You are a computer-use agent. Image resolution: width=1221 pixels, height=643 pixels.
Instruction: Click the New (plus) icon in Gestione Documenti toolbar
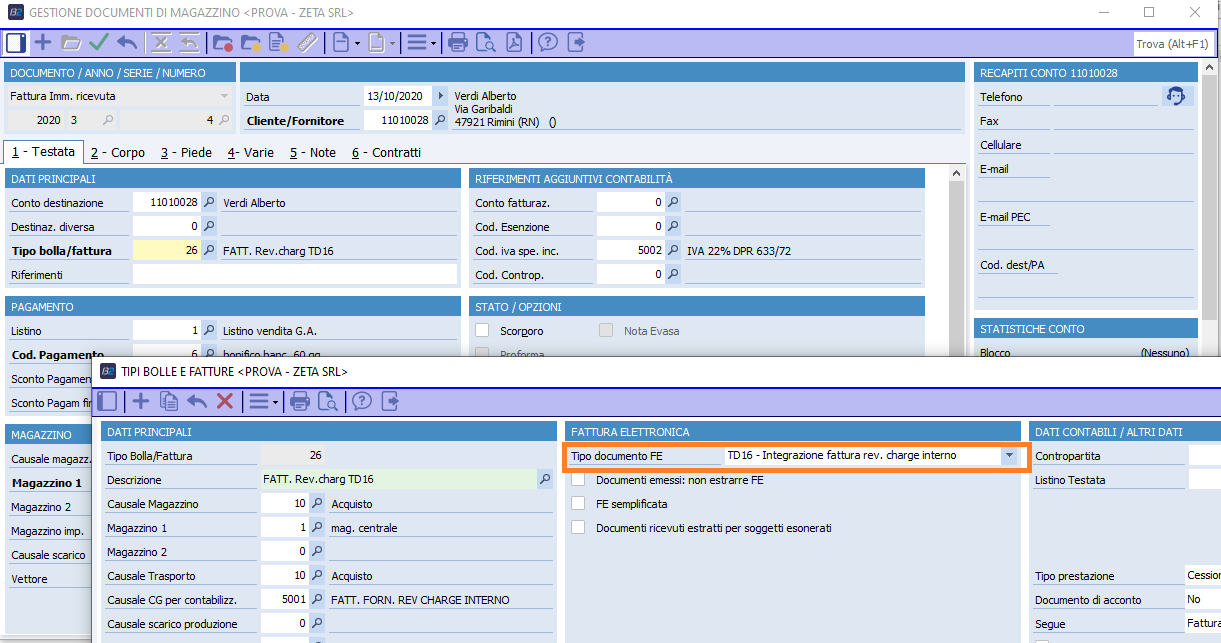[x=43, y=42]
